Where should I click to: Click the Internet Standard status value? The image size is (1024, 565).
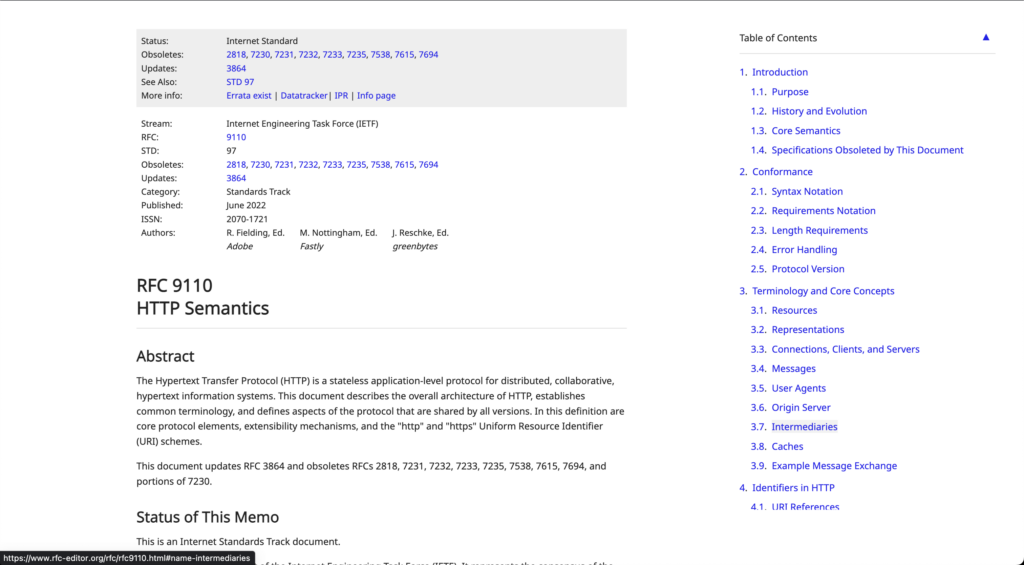tap(262, 40)
